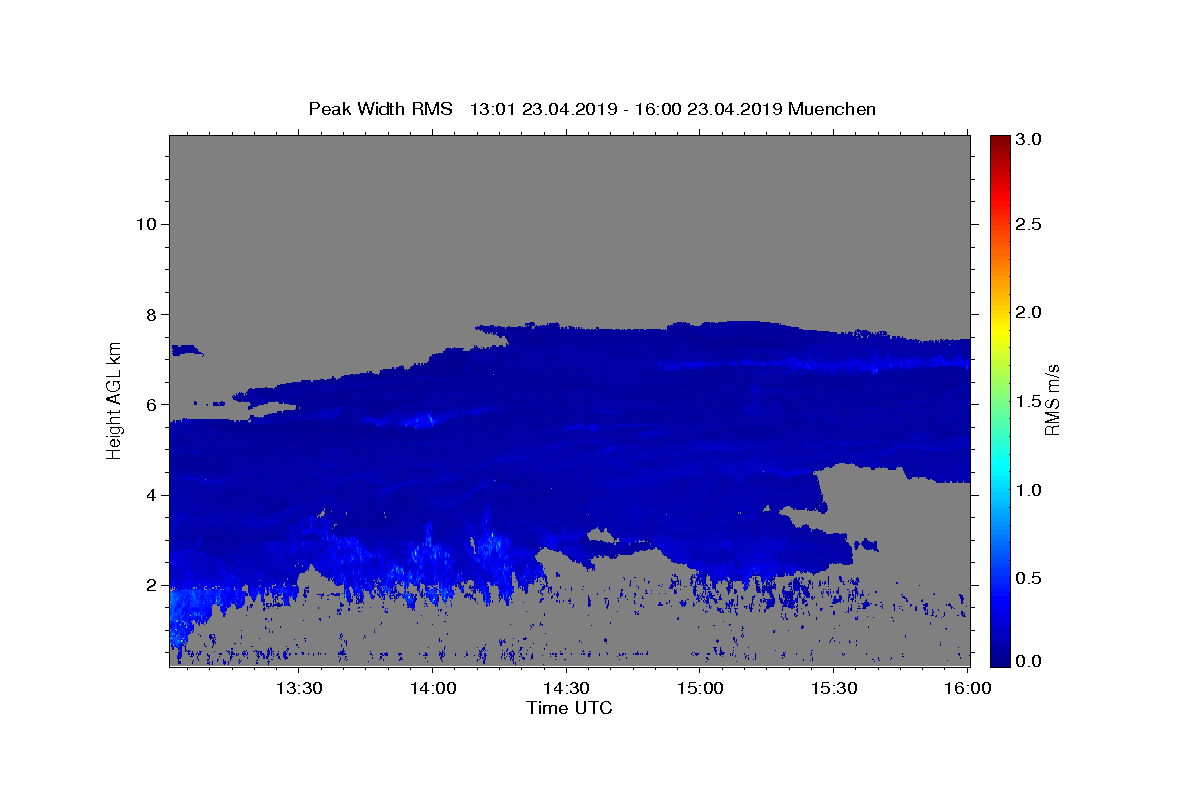Click the 16:00 time tick label
1200x800 pixels.
coord(967,688)
